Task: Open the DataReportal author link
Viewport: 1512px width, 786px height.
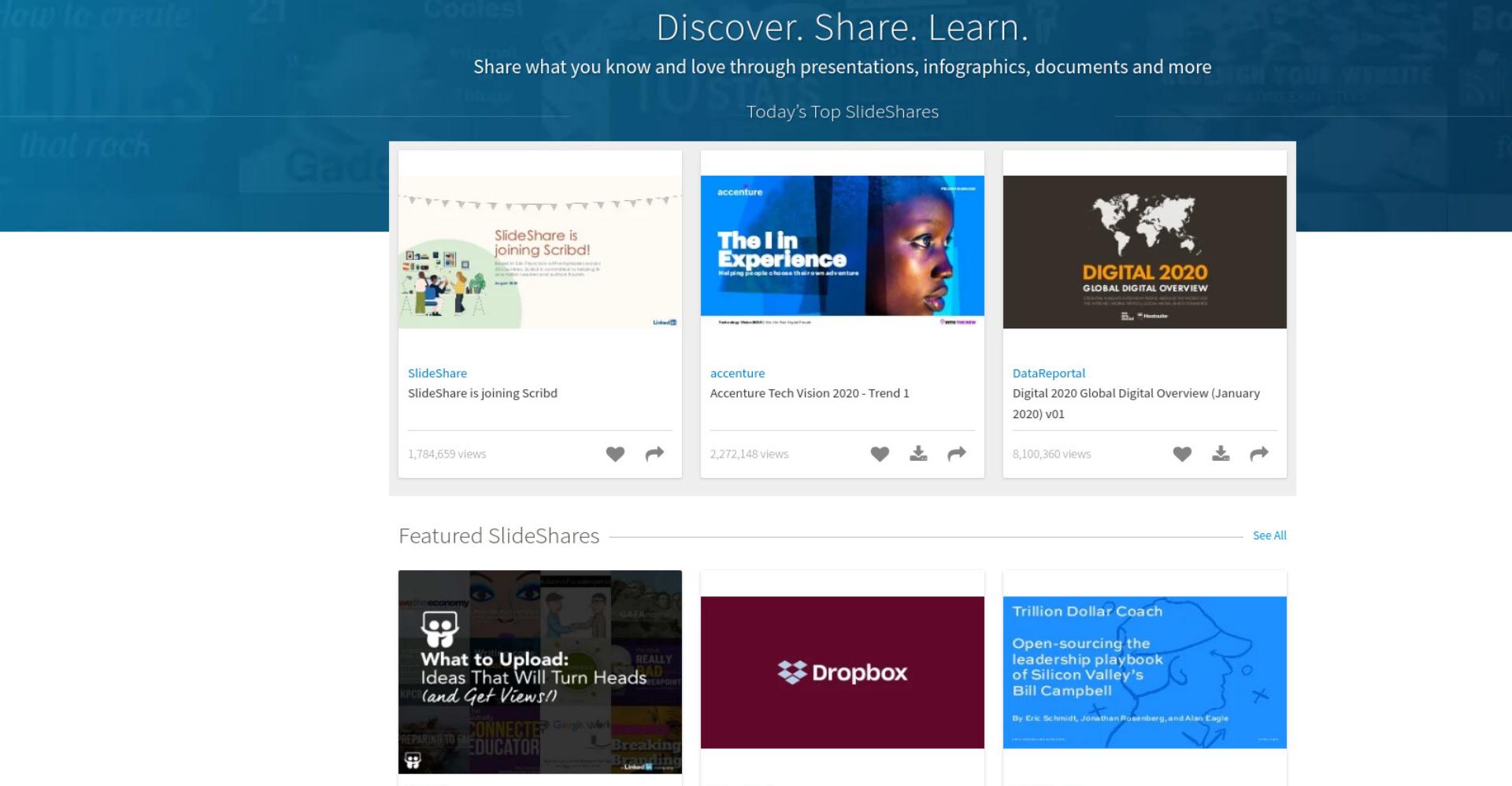Action: (x=1048, y=373)
